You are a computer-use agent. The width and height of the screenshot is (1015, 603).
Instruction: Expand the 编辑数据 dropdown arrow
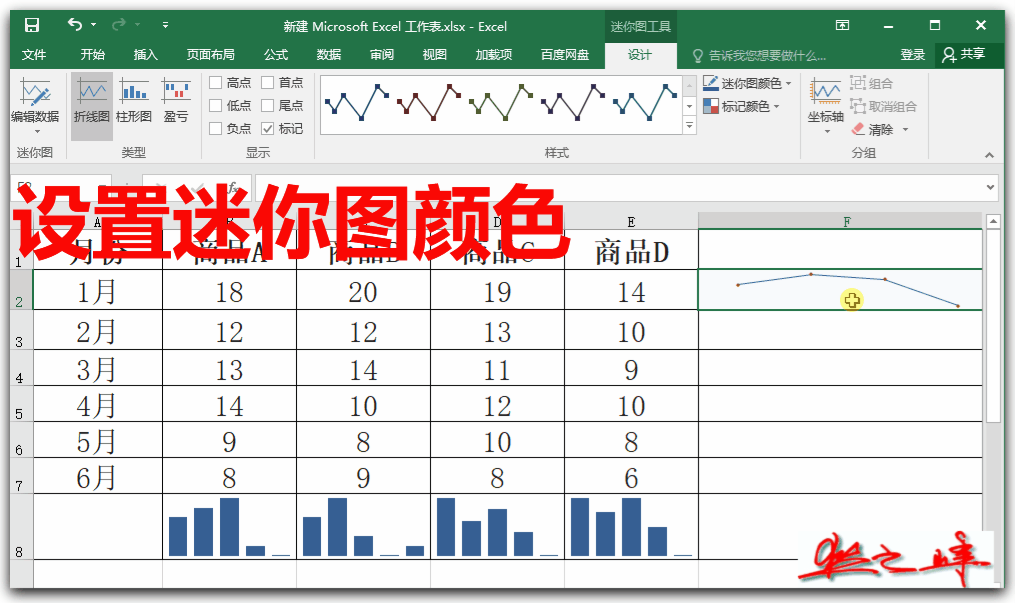pos(37,131)
